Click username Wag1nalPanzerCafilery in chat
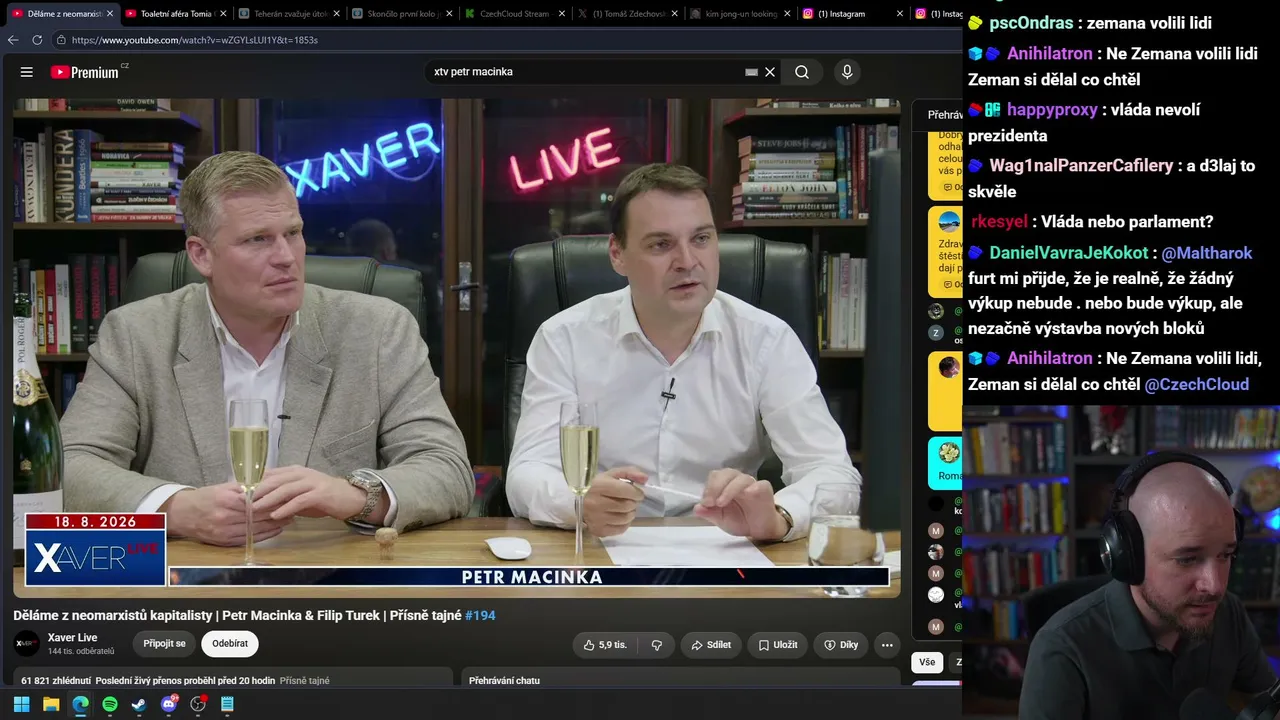 coord(1081,166)
